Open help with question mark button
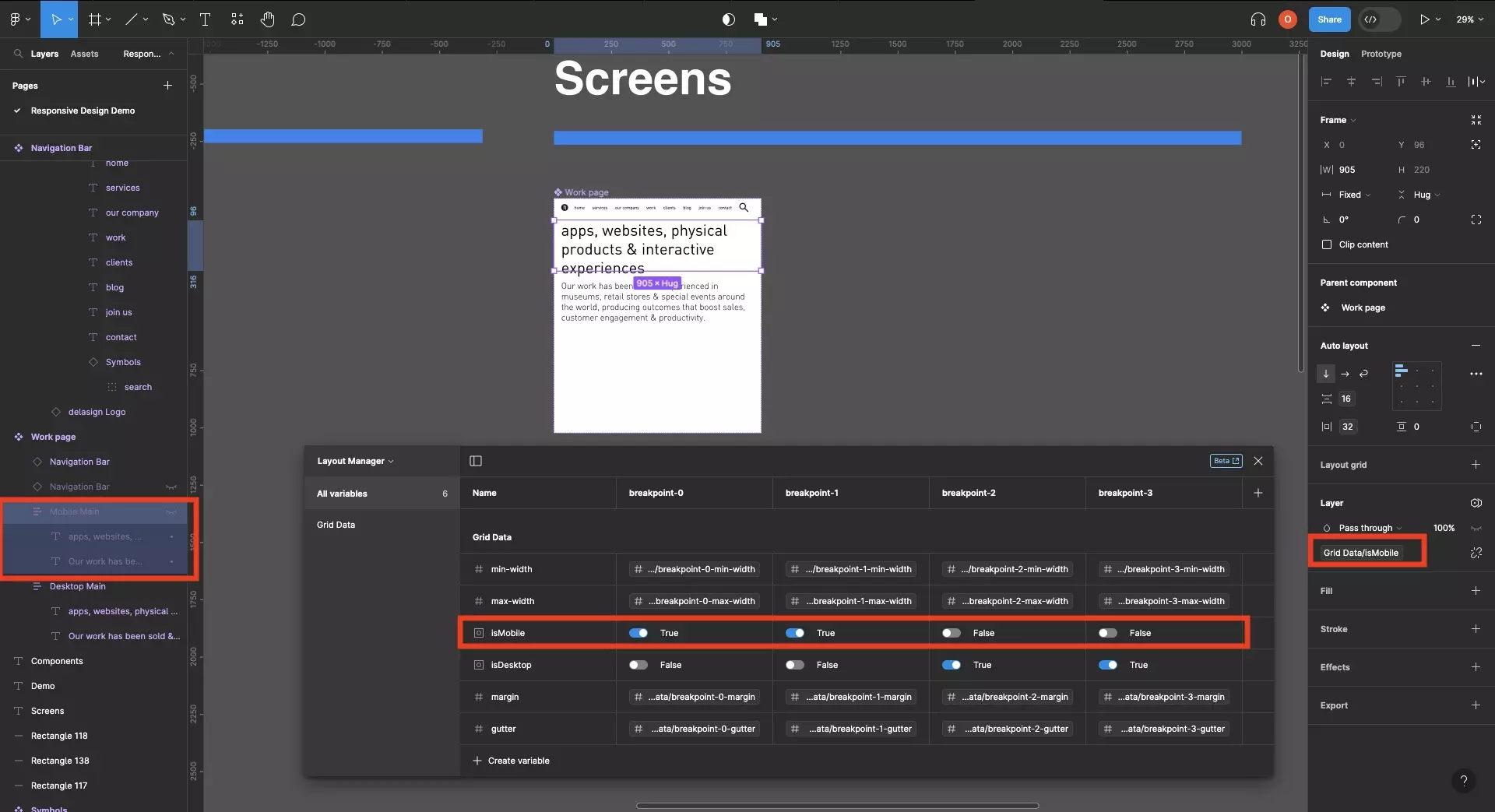The height and width of the screenshot is (812, 1495). coord(1464,781)
